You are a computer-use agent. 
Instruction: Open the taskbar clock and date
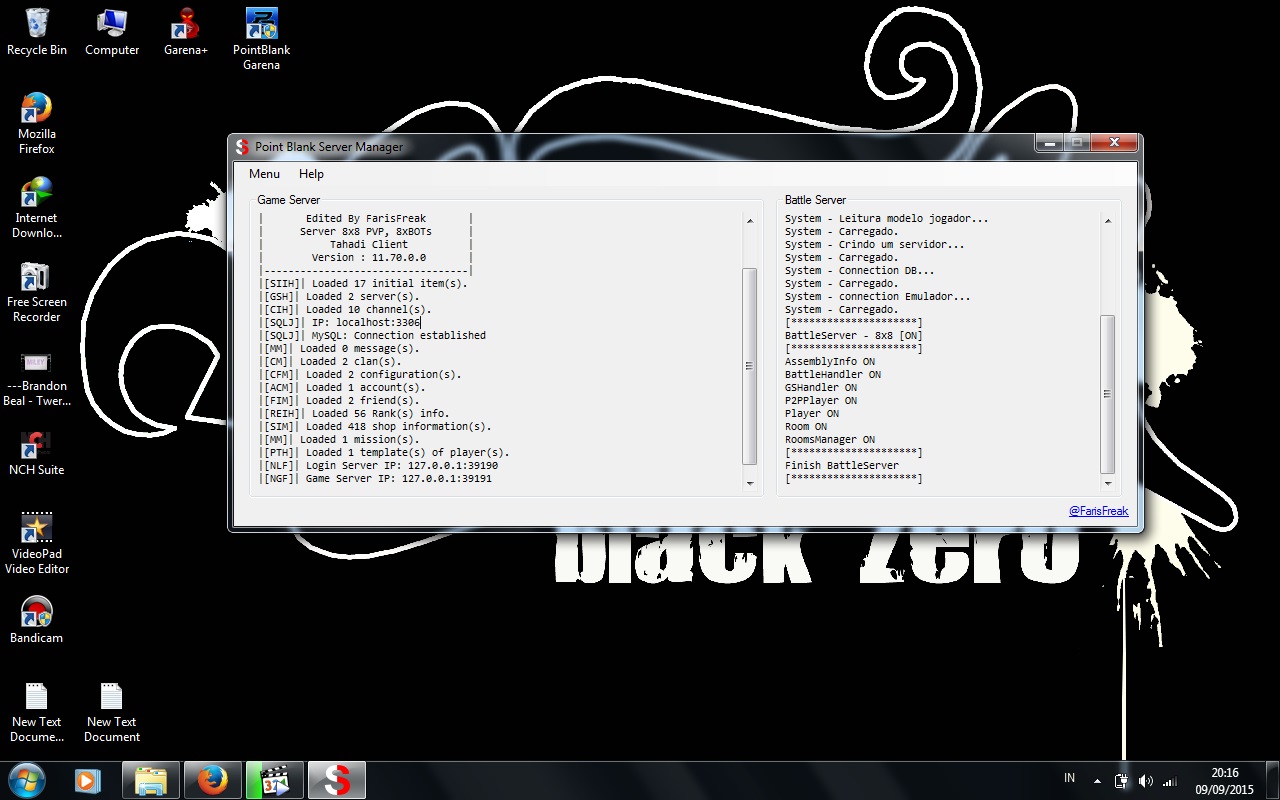tap(1225, 780)
